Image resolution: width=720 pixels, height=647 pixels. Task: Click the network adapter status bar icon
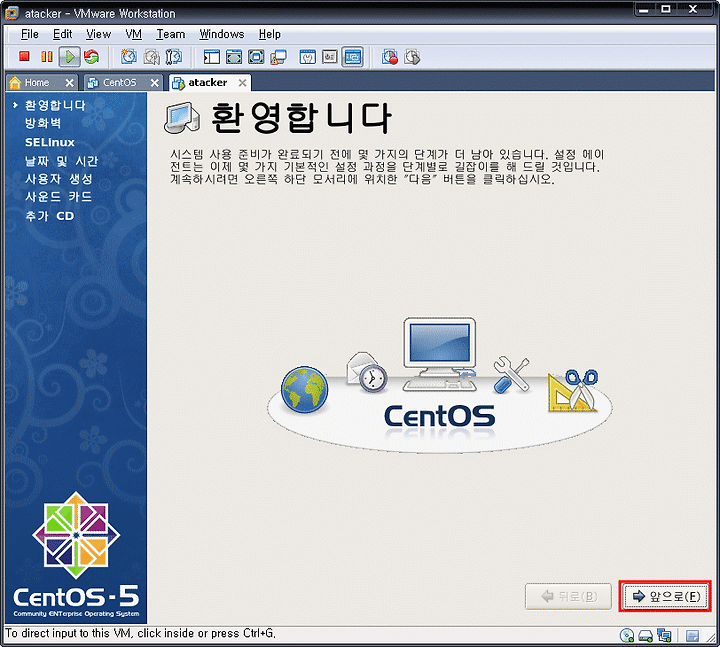coord(664,636)
